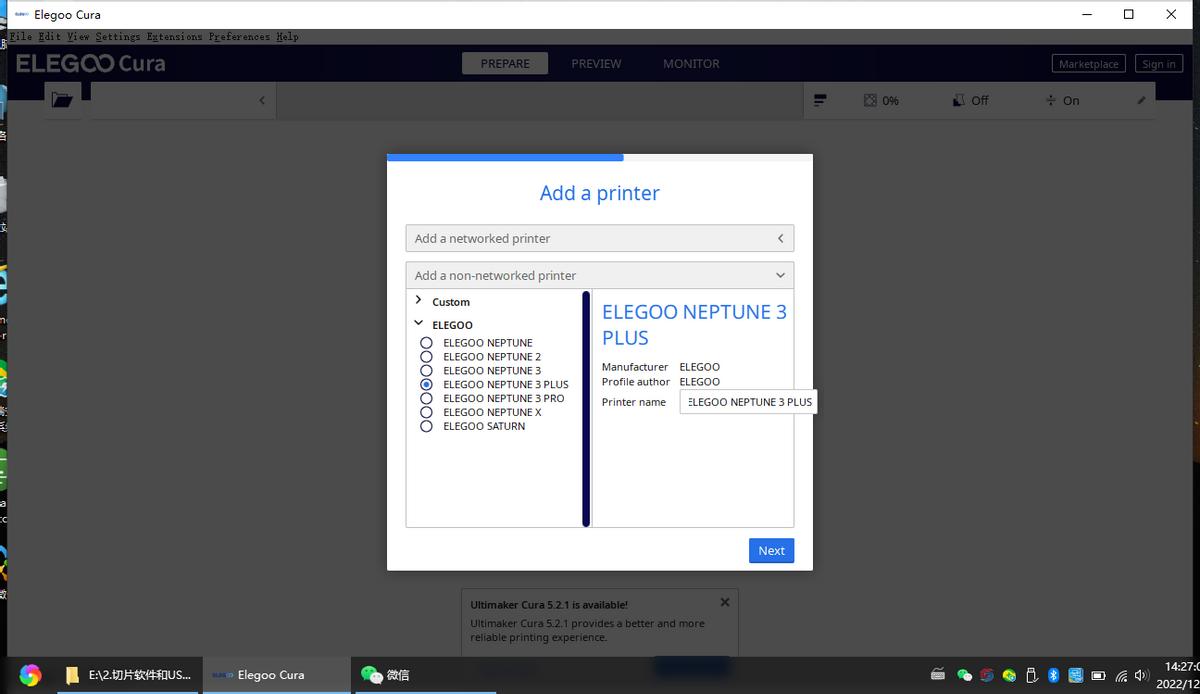Open the layer profile settings icon
Viewport: 1200px width, 694px height.
[820, 100]
